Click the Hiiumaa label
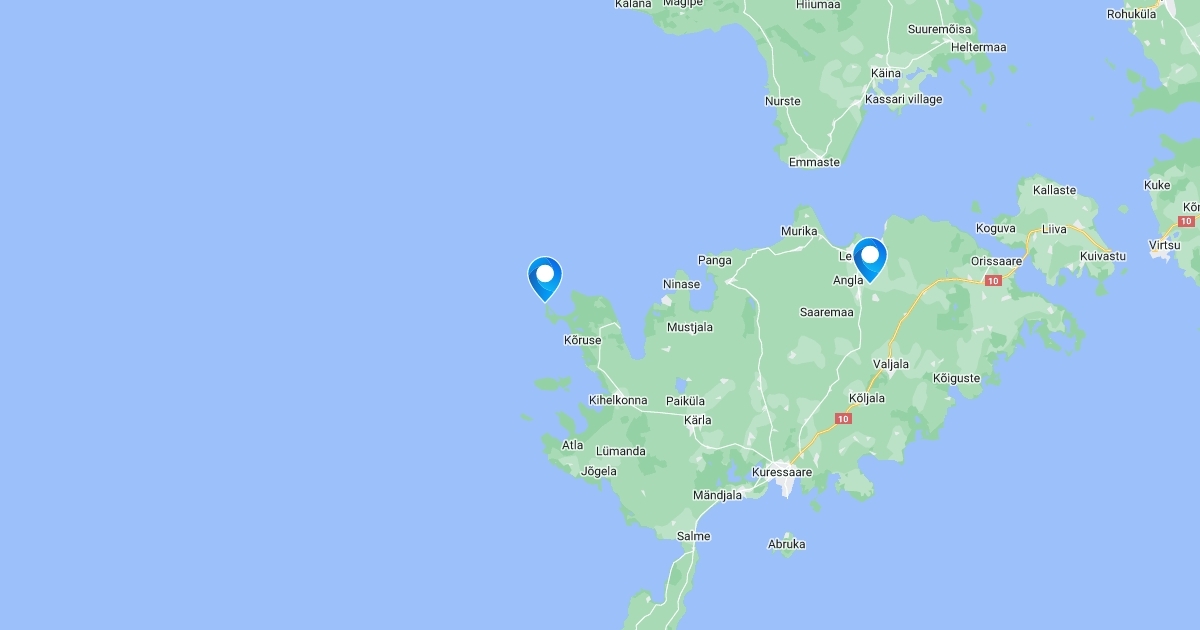 pos(818,5)
